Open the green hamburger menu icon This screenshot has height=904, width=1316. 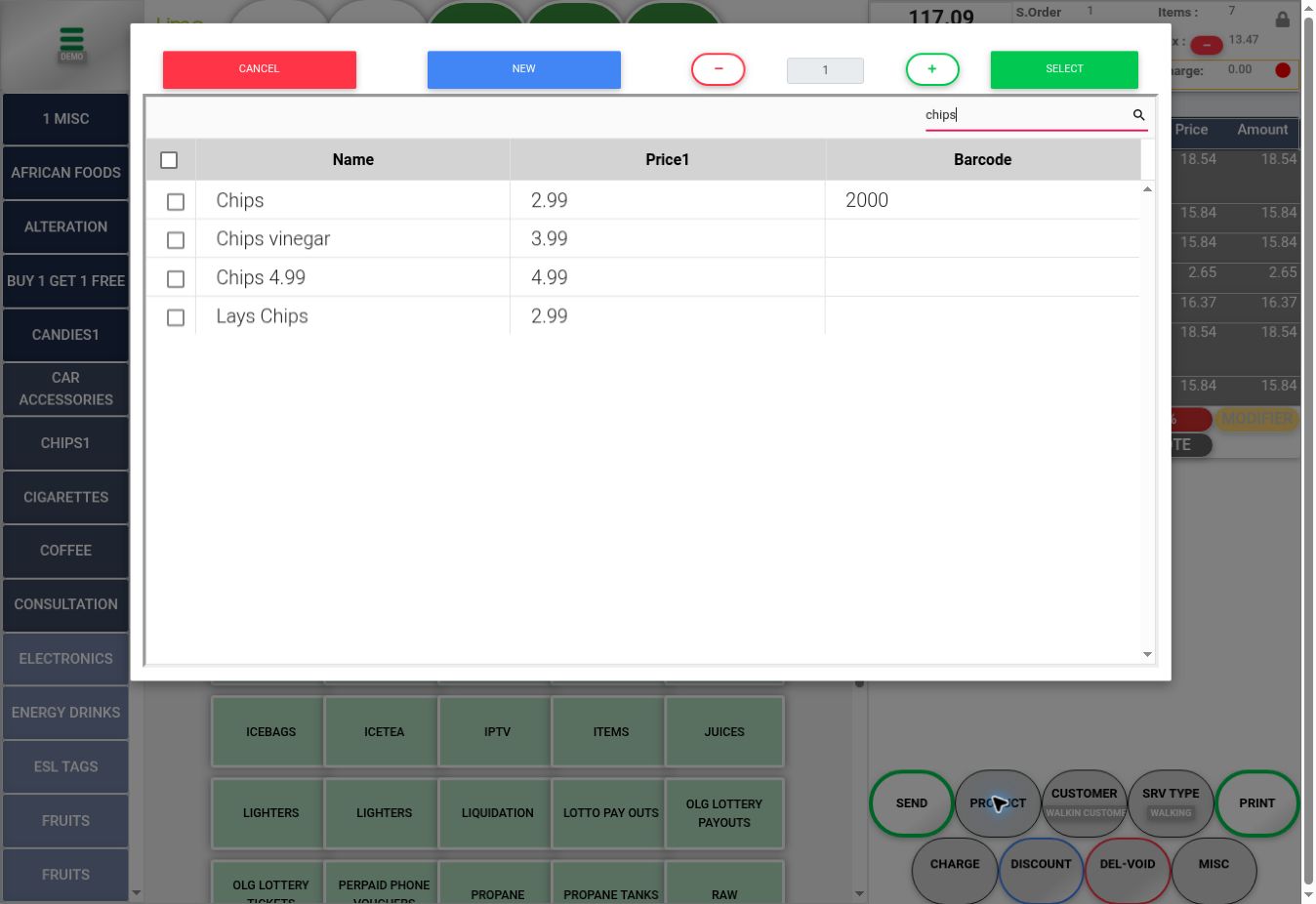coord(71,39)
